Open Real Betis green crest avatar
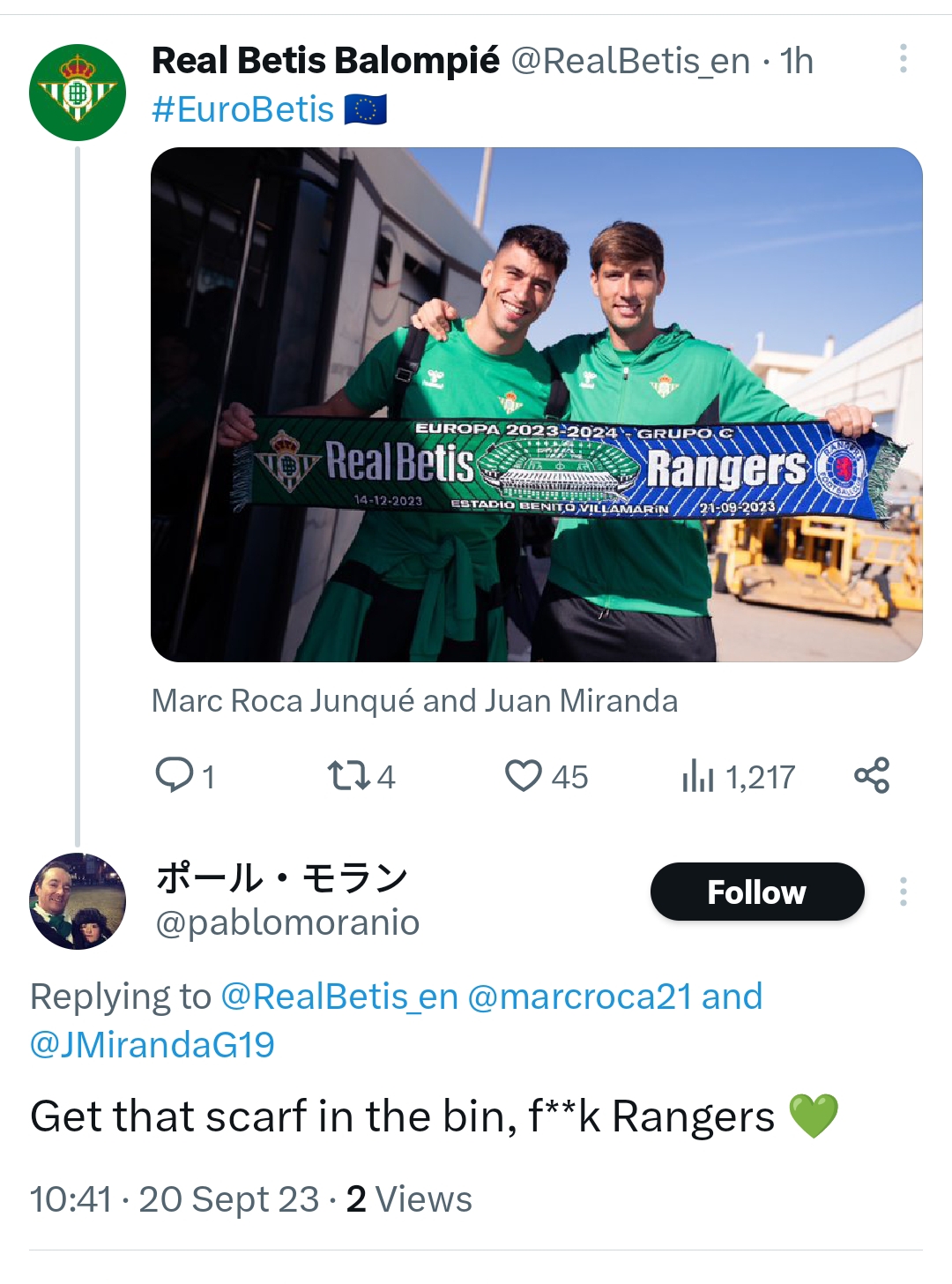Viewport: 952px width, 1284px height. pyautogui.click(x=78, y=93)
